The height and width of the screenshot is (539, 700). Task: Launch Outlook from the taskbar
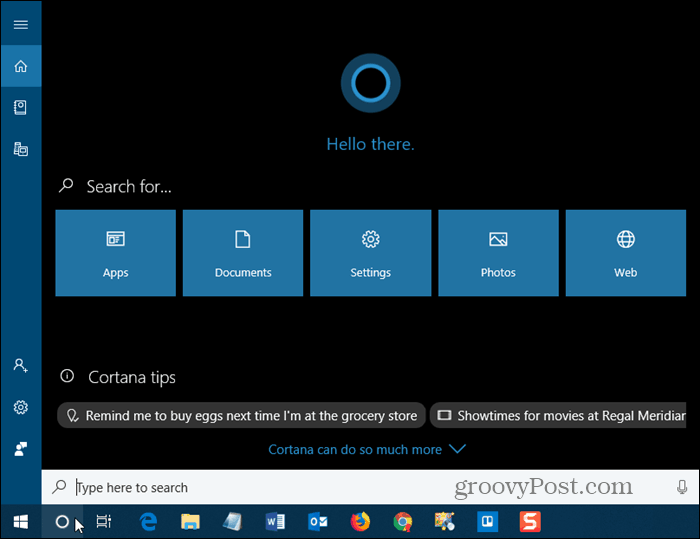(317, 522)
